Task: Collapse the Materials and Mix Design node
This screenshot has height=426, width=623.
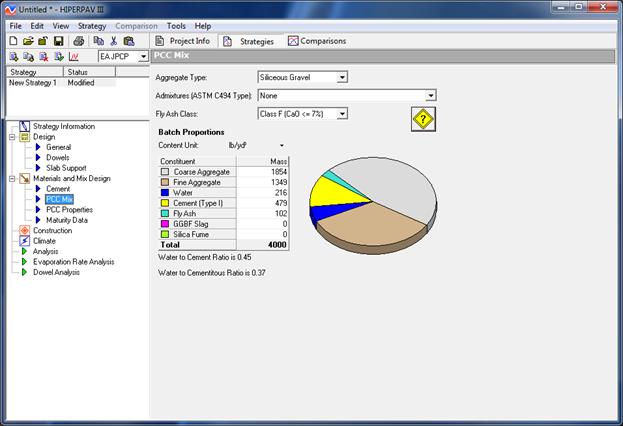Action: click(x=12, y=179)
